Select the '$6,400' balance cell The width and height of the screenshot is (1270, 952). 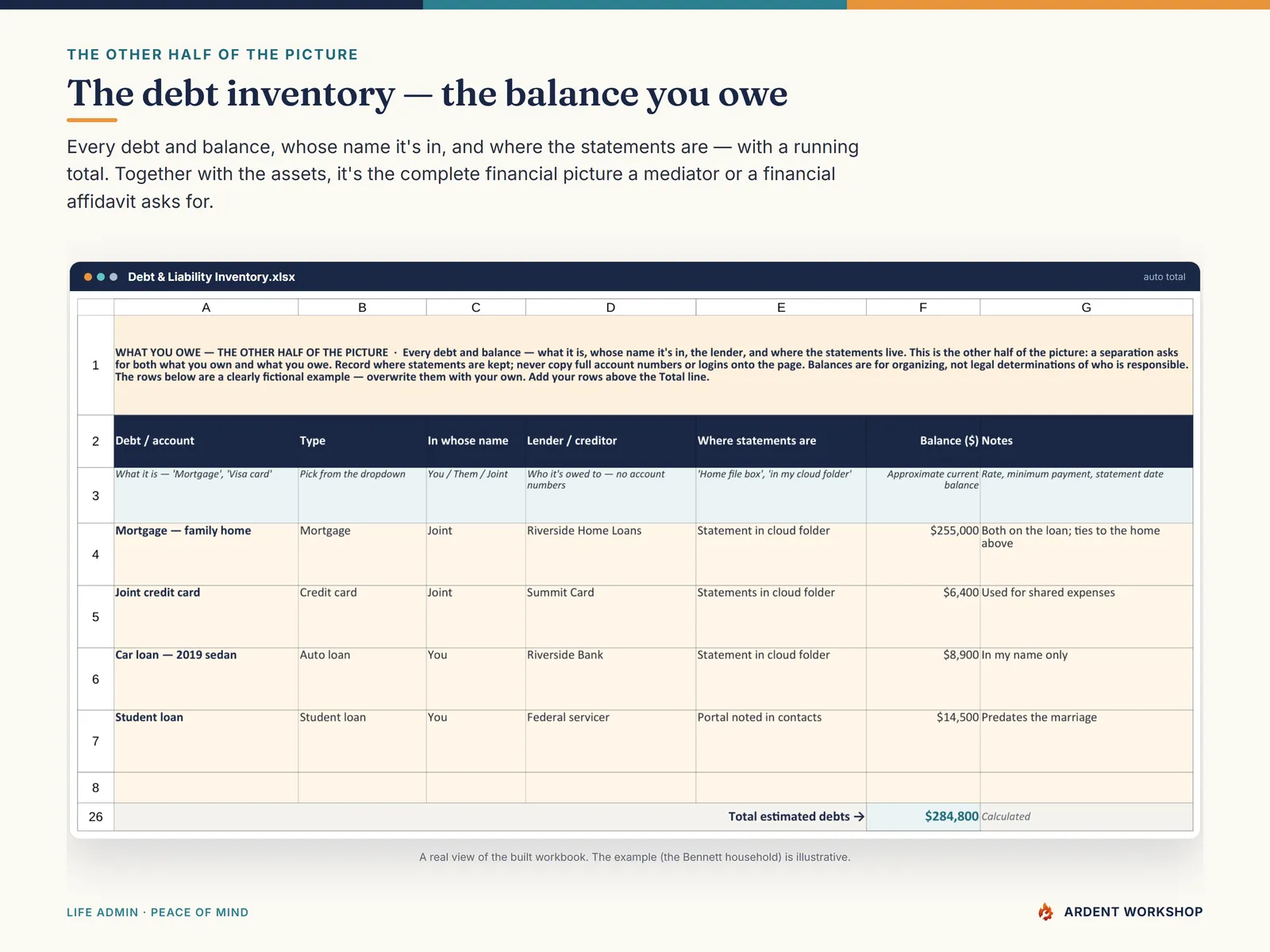[x=923, y=616]
